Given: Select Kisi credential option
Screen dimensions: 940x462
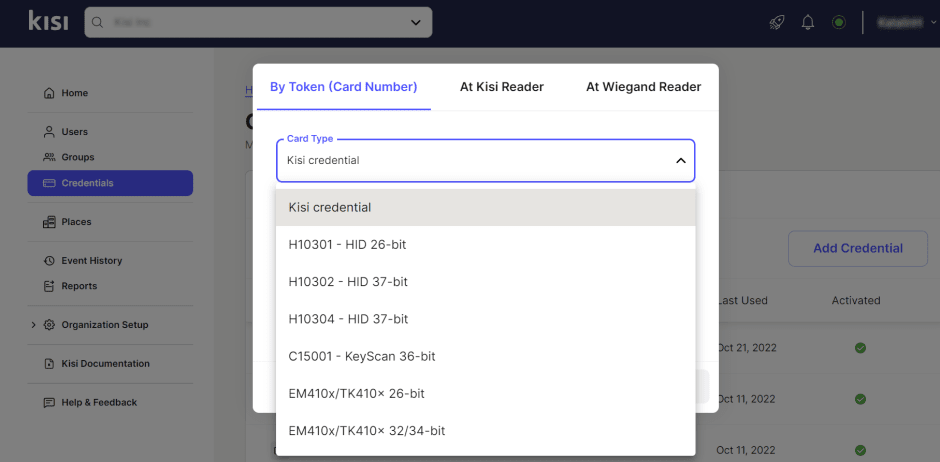Looking at the screenshot, I should click(x=486, y=207).
